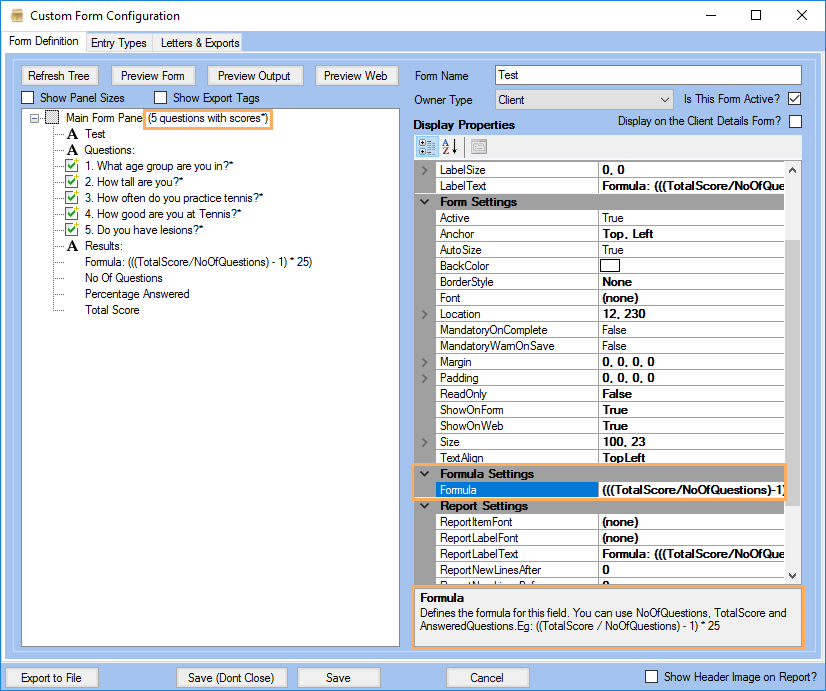Click the checkbox icon for How tall are you
The width and height of the screenshot is (826, 691).
pos(72,181)
